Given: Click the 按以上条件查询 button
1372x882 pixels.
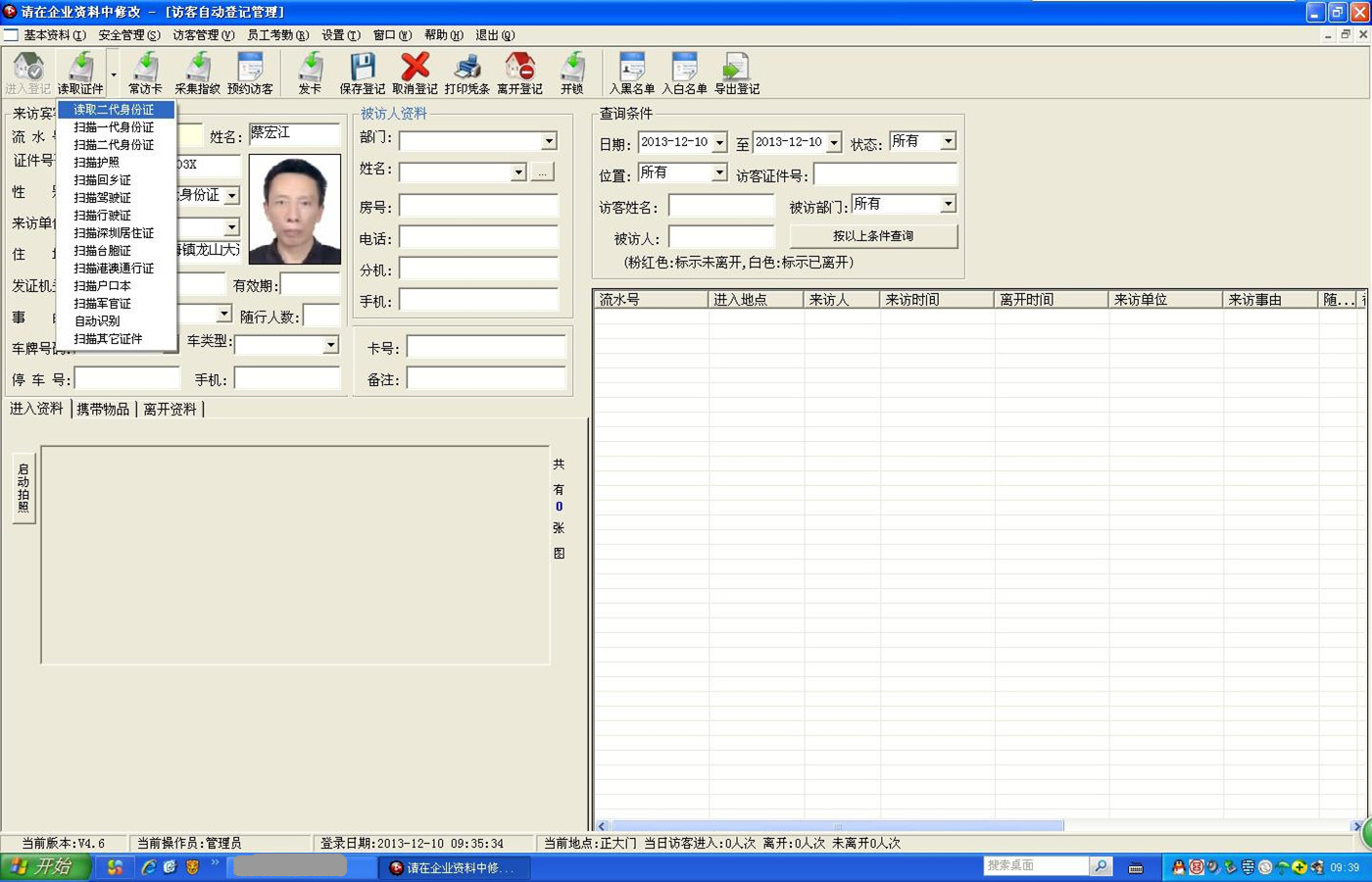Looking at the screenshot, I should [x=873, y=236].
